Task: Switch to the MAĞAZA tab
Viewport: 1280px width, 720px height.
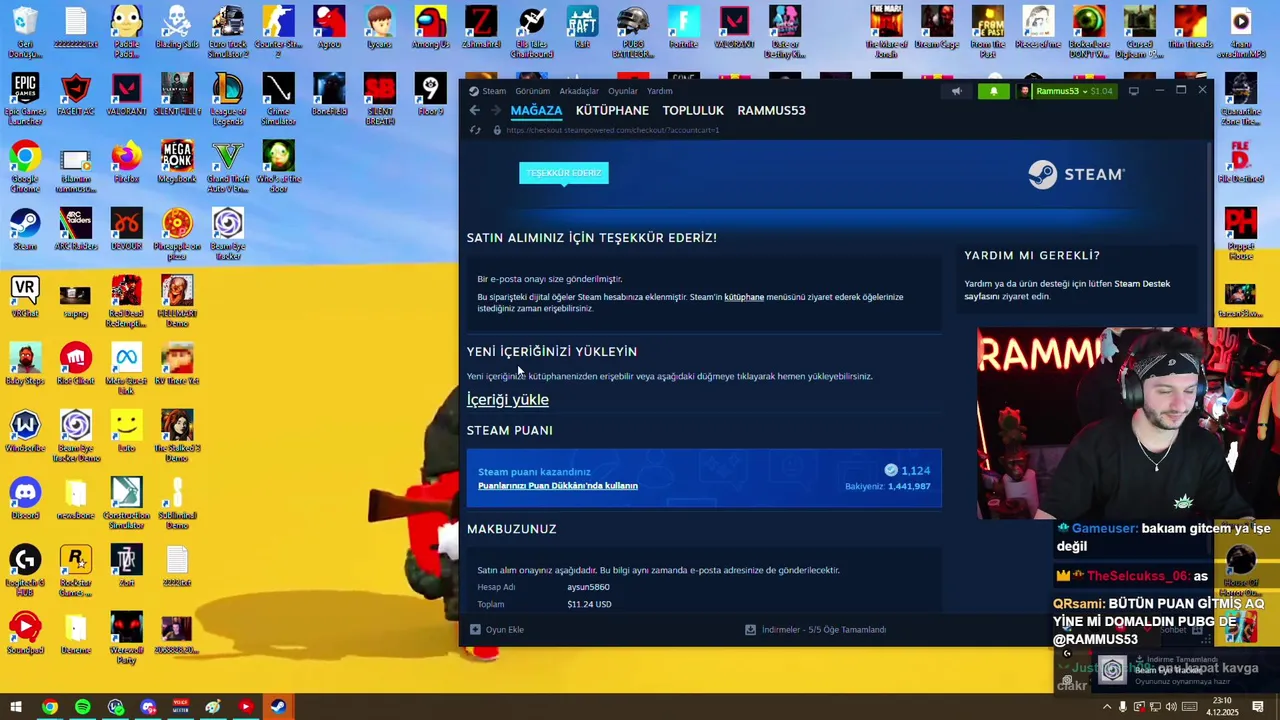Action: [x=536, y=110]
